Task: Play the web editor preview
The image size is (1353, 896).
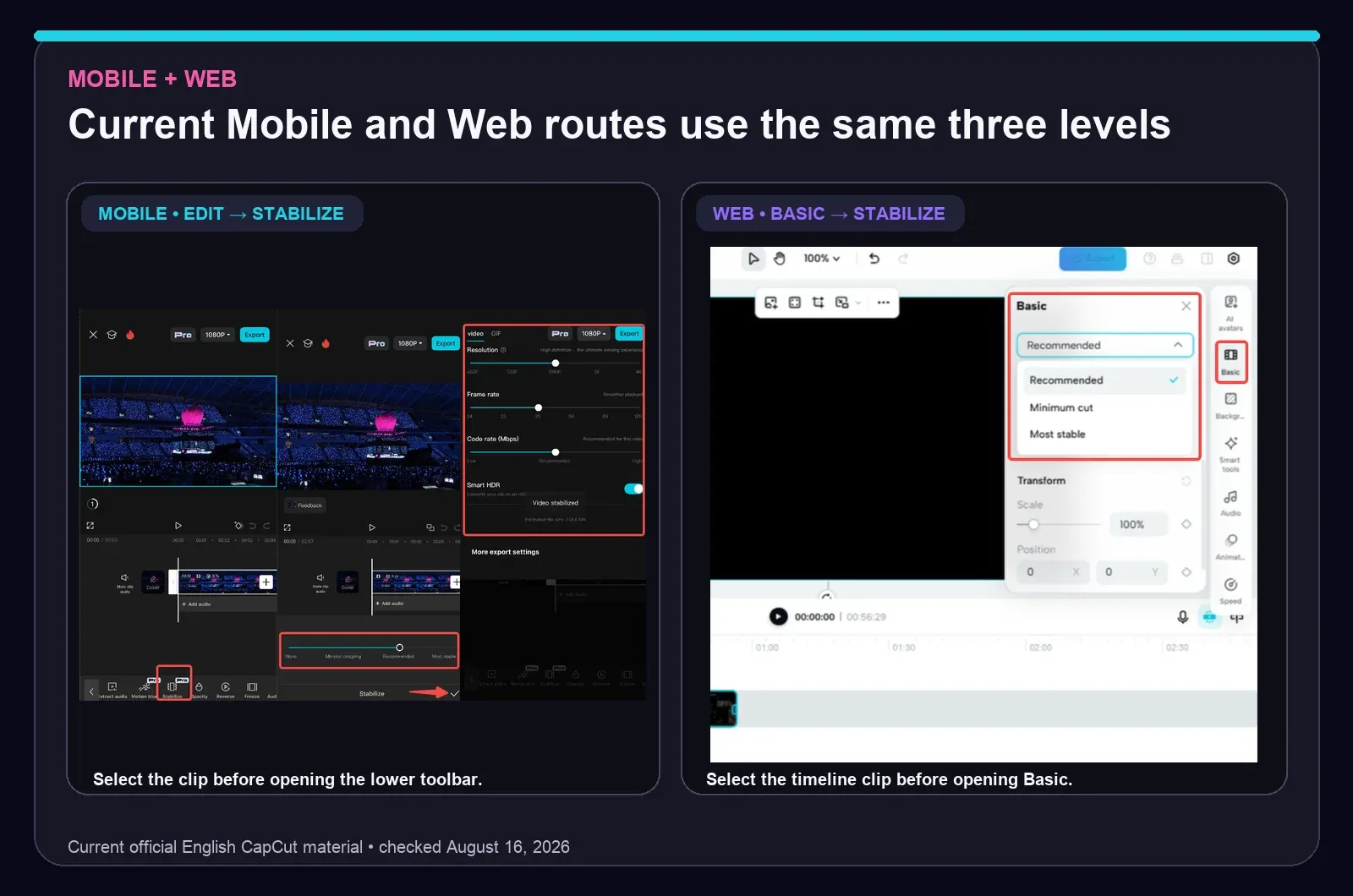Action: pos(778,617)
